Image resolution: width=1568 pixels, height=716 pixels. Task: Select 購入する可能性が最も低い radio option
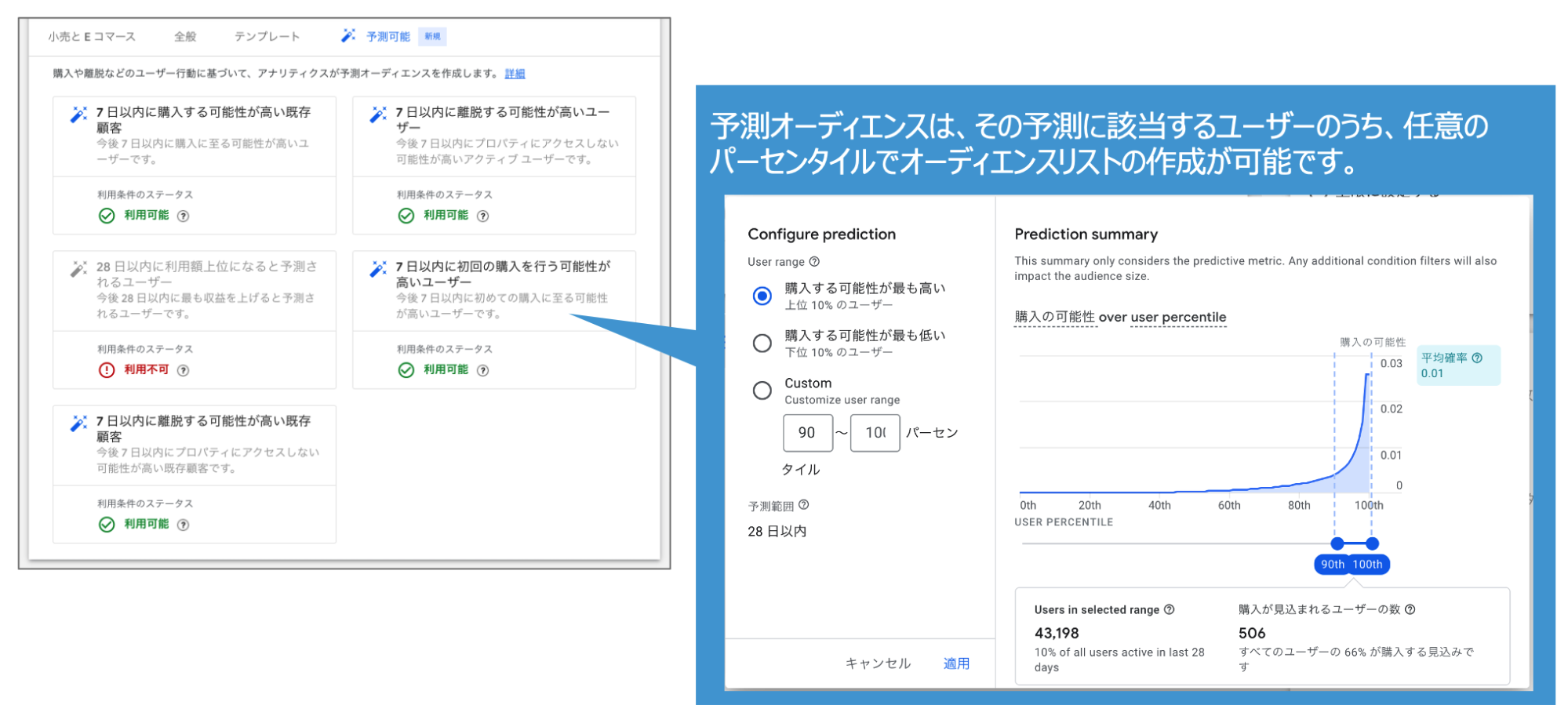point(762,343)
